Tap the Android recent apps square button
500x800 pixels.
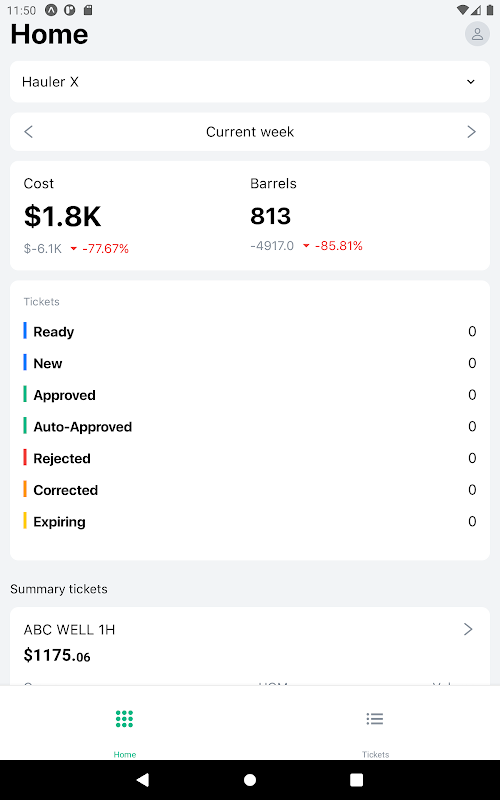pyautogui.click(x=357, y=780)
